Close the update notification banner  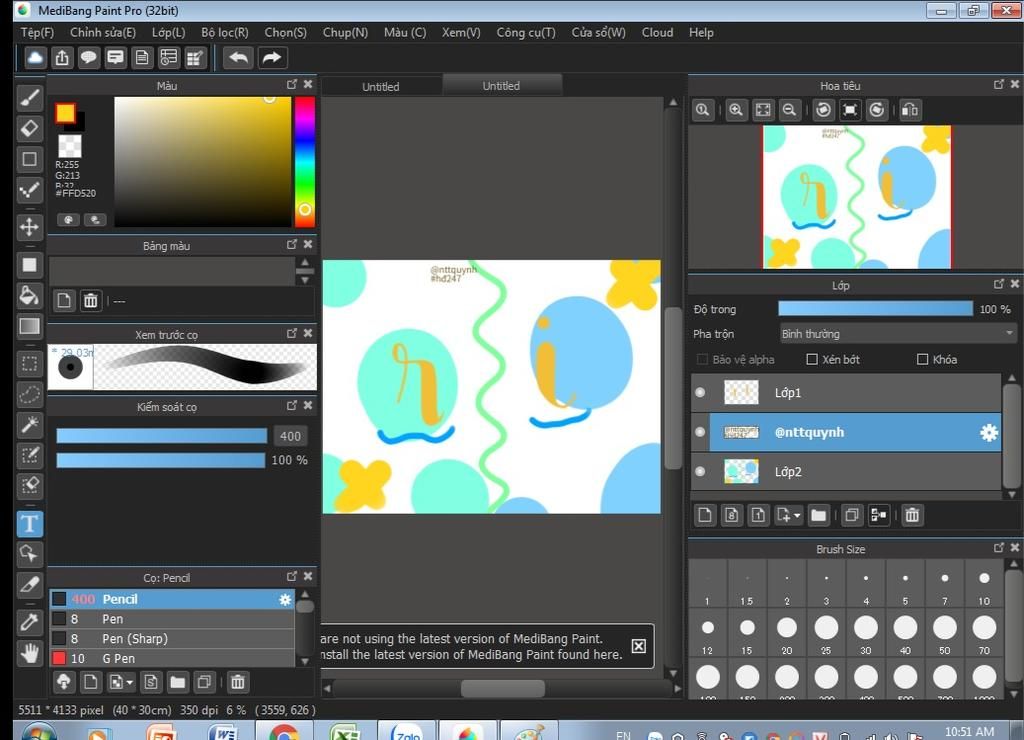pos(639,646)
